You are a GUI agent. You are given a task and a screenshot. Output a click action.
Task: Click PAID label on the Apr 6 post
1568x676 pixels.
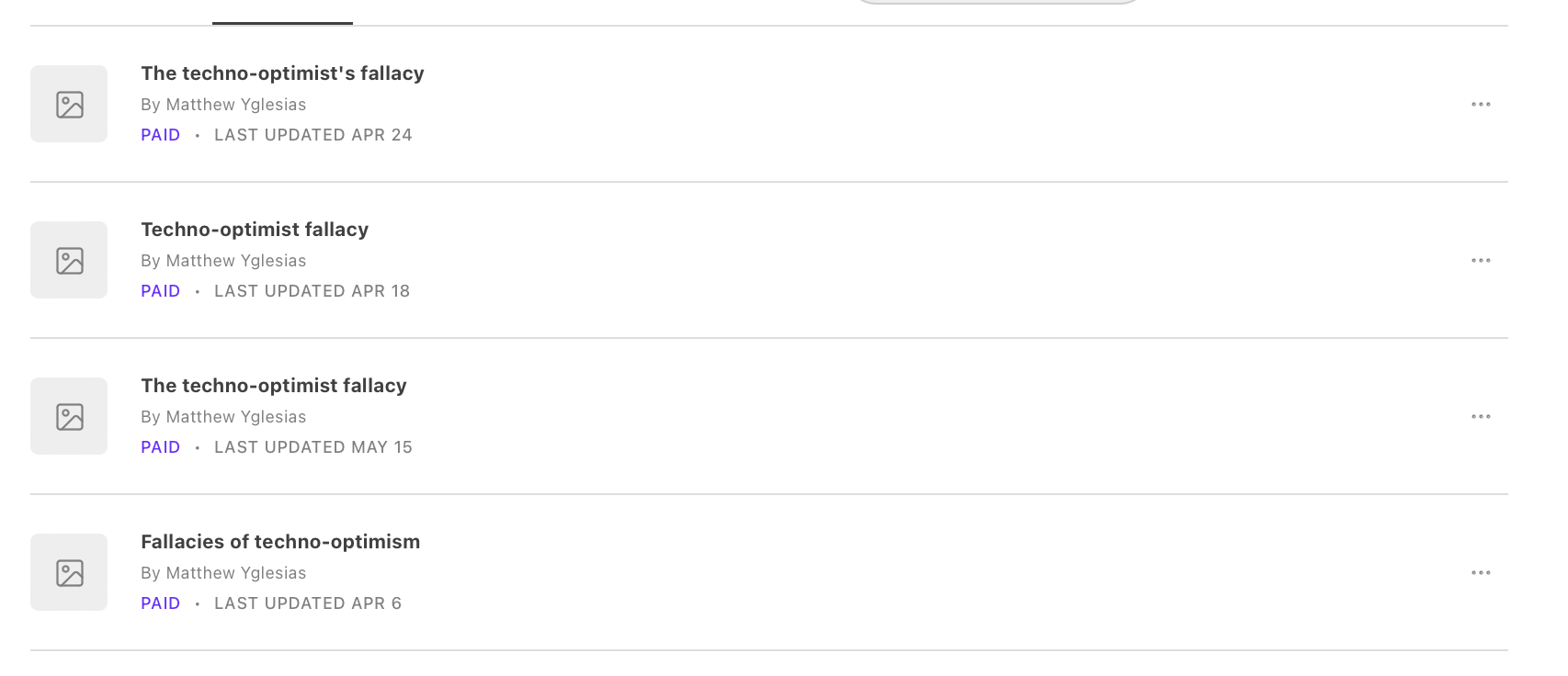point(161,603)
